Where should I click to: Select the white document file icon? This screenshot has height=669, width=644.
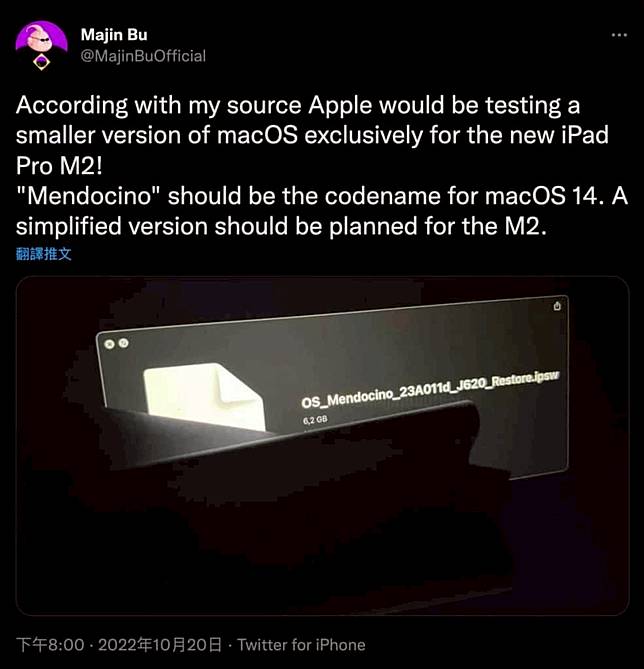click(x=204, y=397)
